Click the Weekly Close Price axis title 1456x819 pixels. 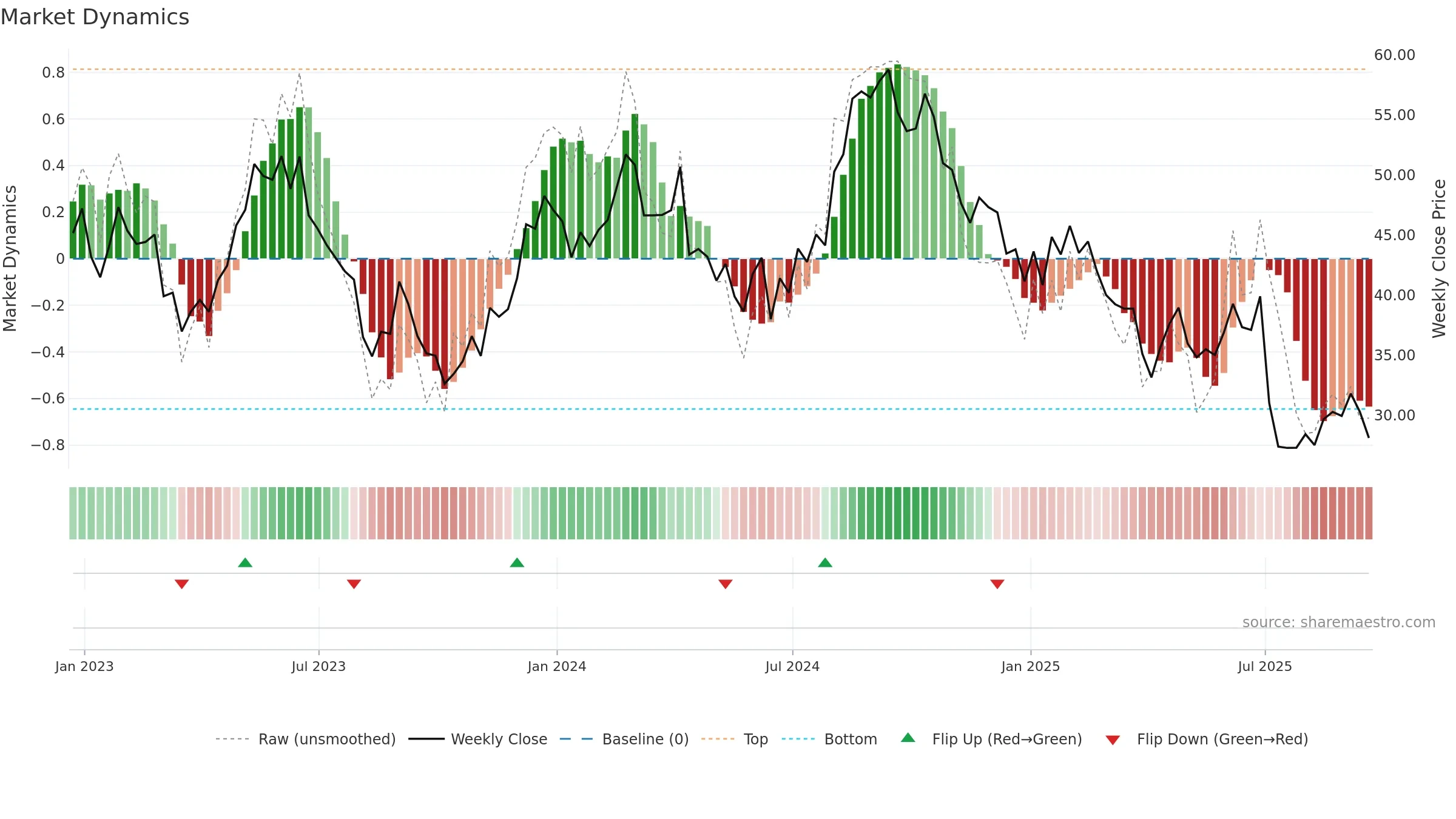point(1439,258)
